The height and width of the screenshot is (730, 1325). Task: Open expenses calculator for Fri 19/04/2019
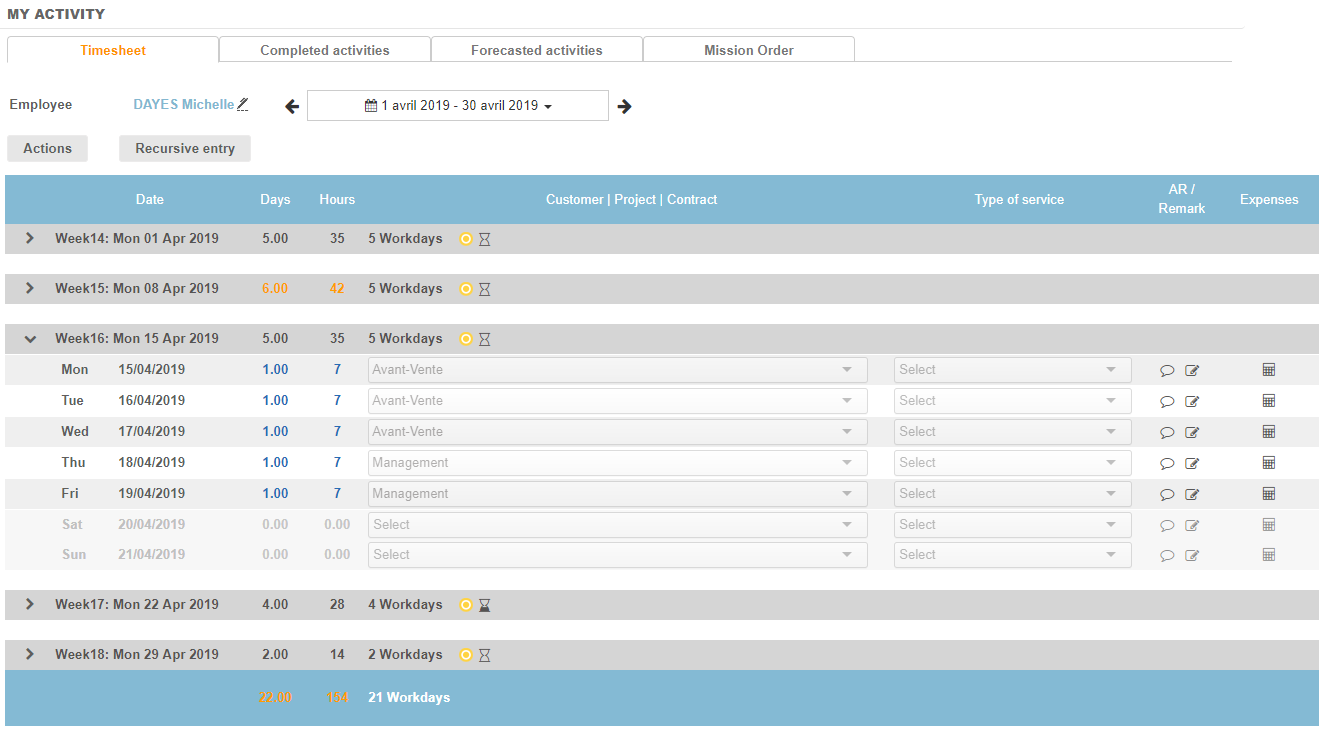(x=1269, y=494)
